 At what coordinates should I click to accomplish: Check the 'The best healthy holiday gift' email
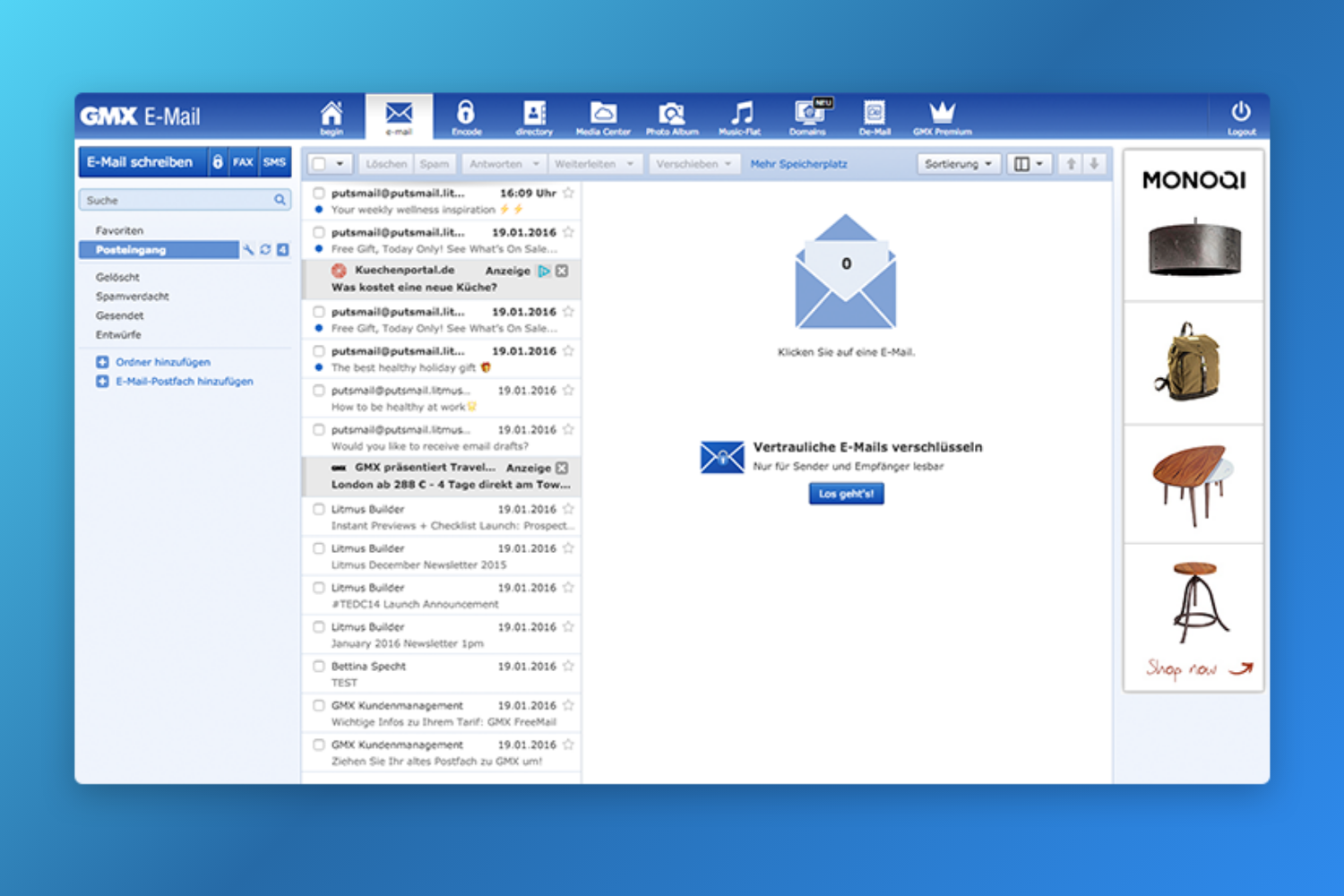pos(318,351)
